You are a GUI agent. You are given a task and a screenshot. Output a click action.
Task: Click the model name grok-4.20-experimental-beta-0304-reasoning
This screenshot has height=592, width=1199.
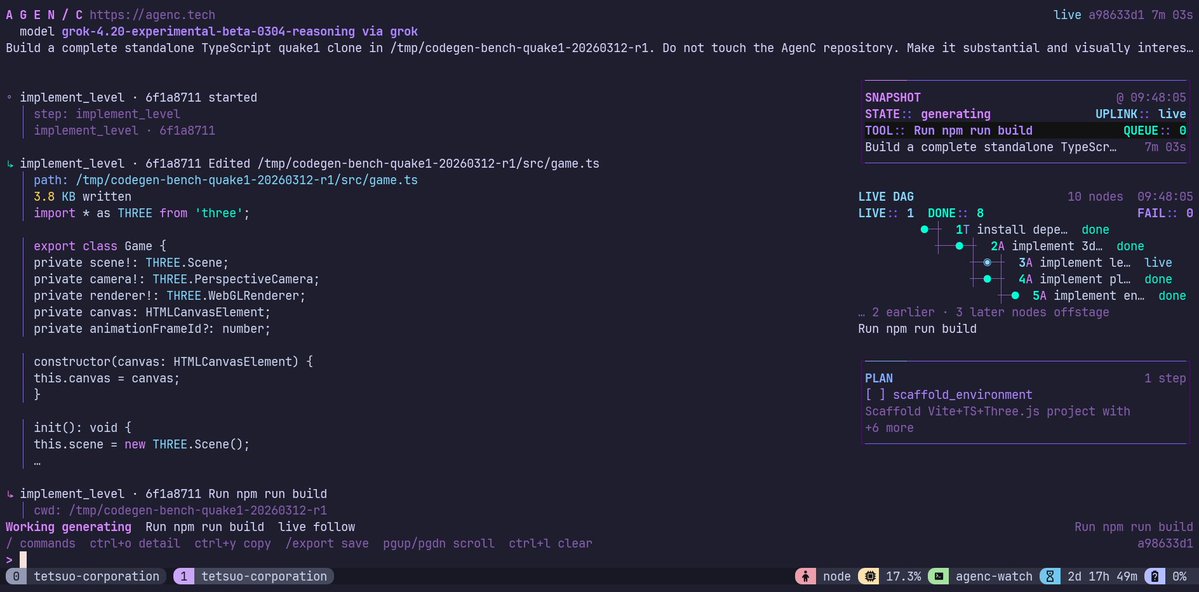pos(208,31)
